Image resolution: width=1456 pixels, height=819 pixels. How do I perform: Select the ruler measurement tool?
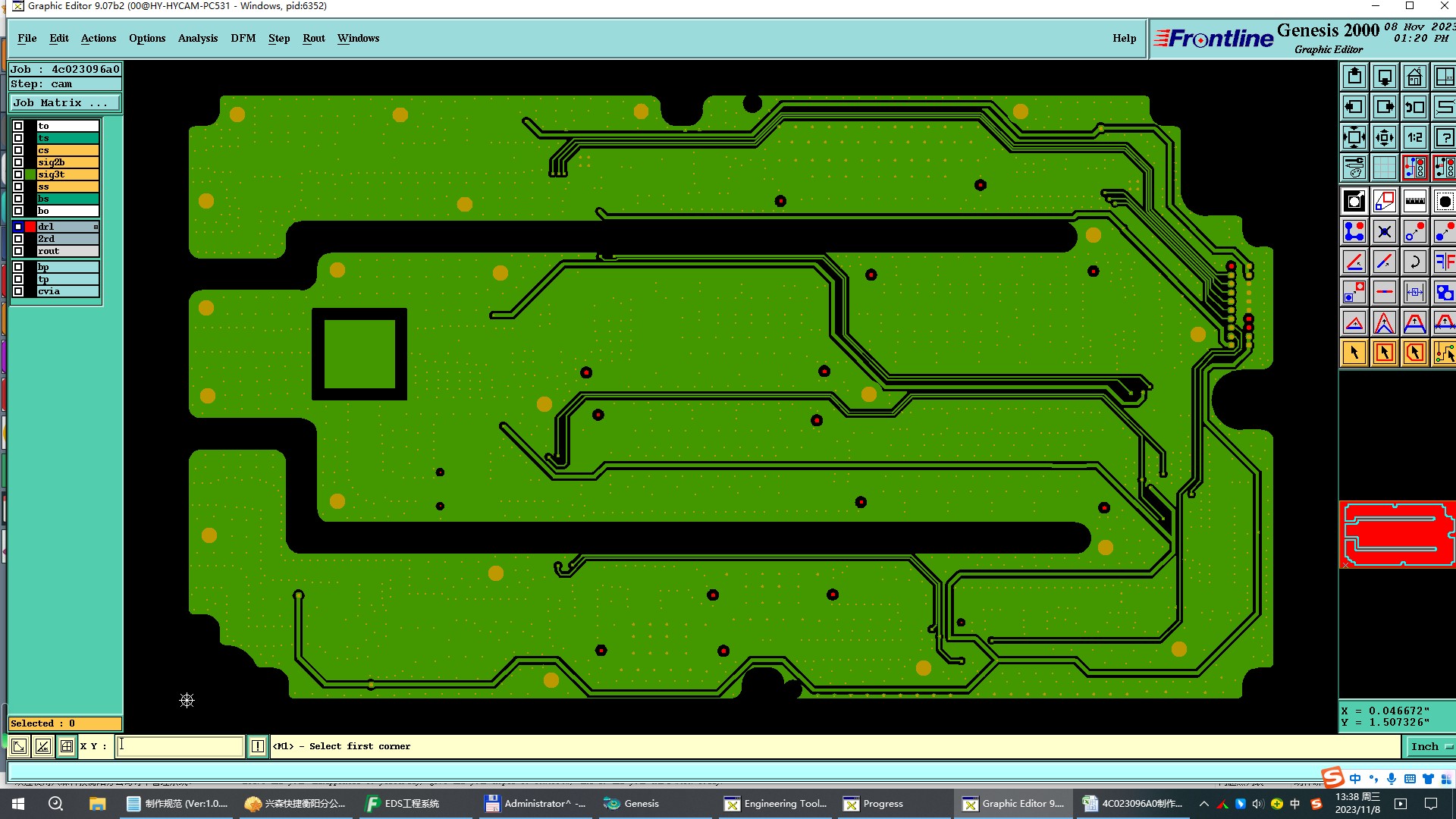pos(1414,201)
